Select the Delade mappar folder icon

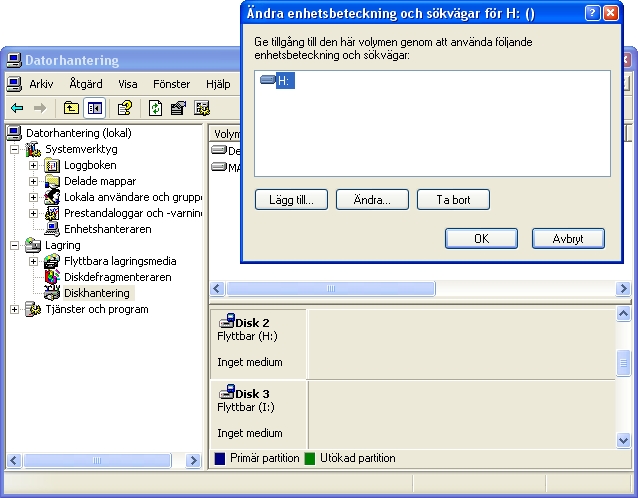[x=52, y=181]
